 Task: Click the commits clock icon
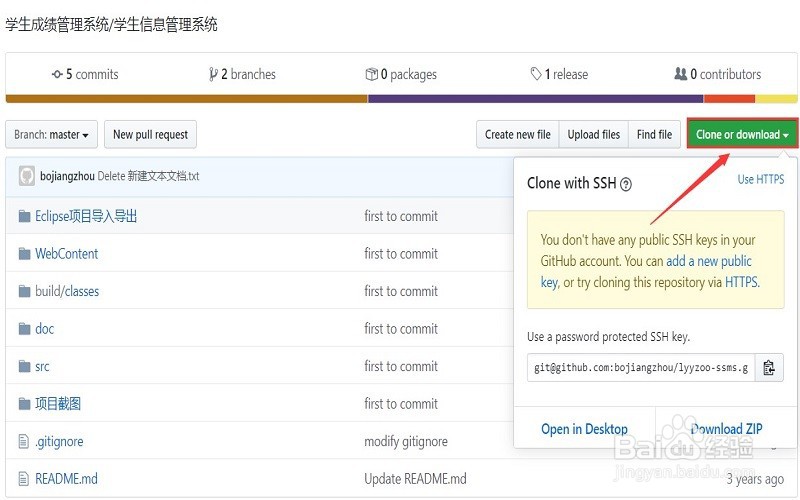pos(57,74)
